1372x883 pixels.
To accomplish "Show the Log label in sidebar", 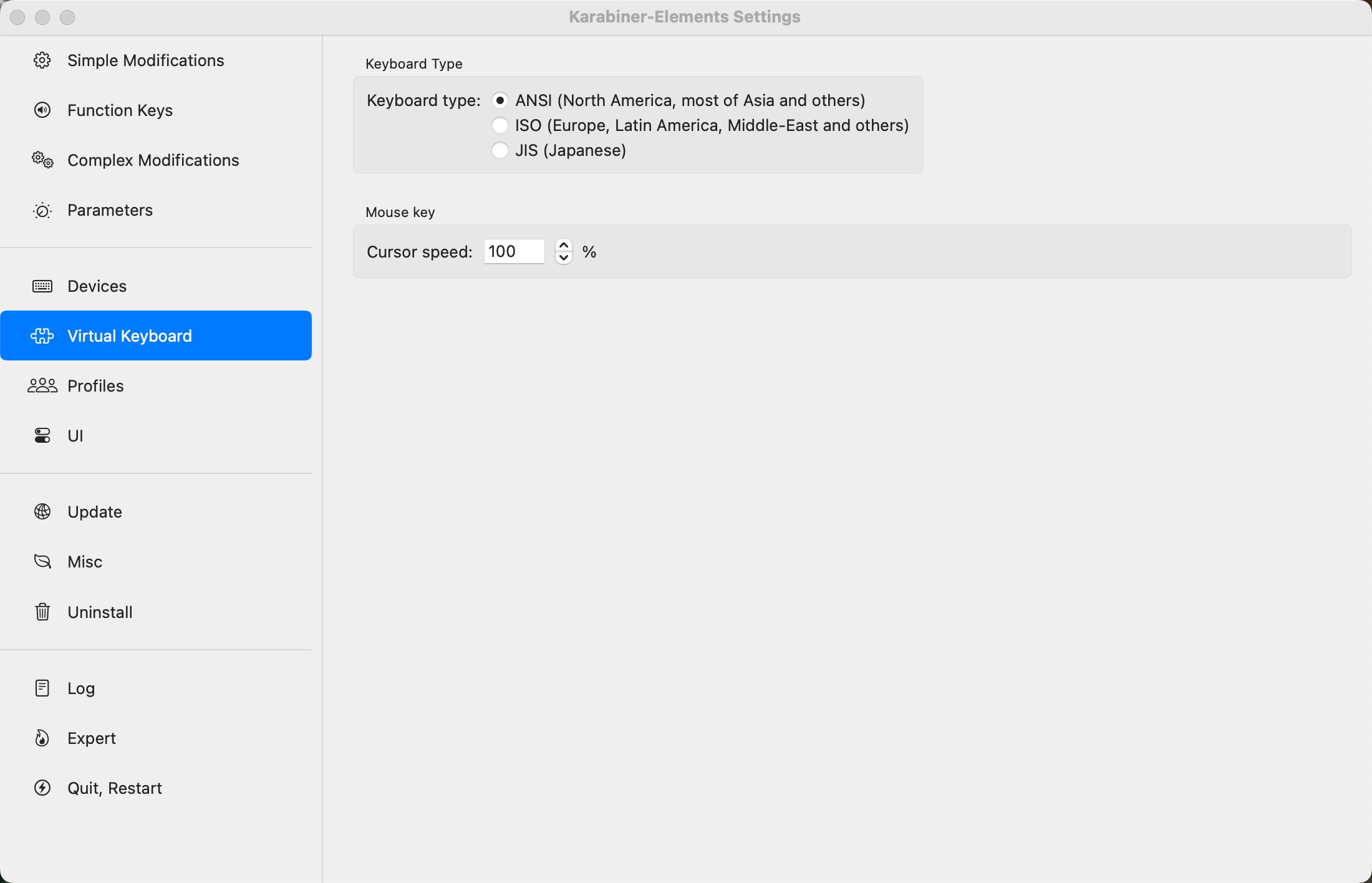I will (x=81, y=688).
